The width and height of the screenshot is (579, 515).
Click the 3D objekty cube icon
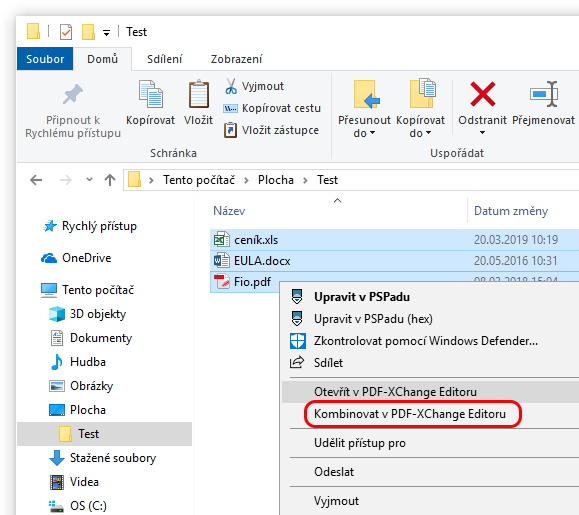(57, 314)
